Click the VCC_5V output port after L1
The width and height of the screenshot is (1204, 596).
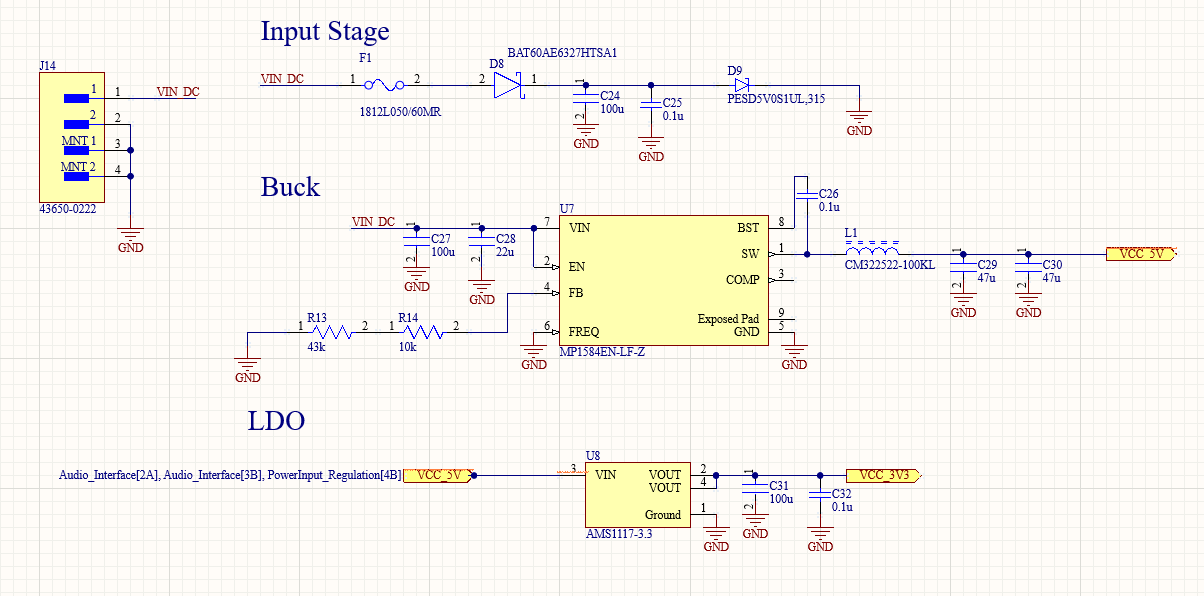1143,254
